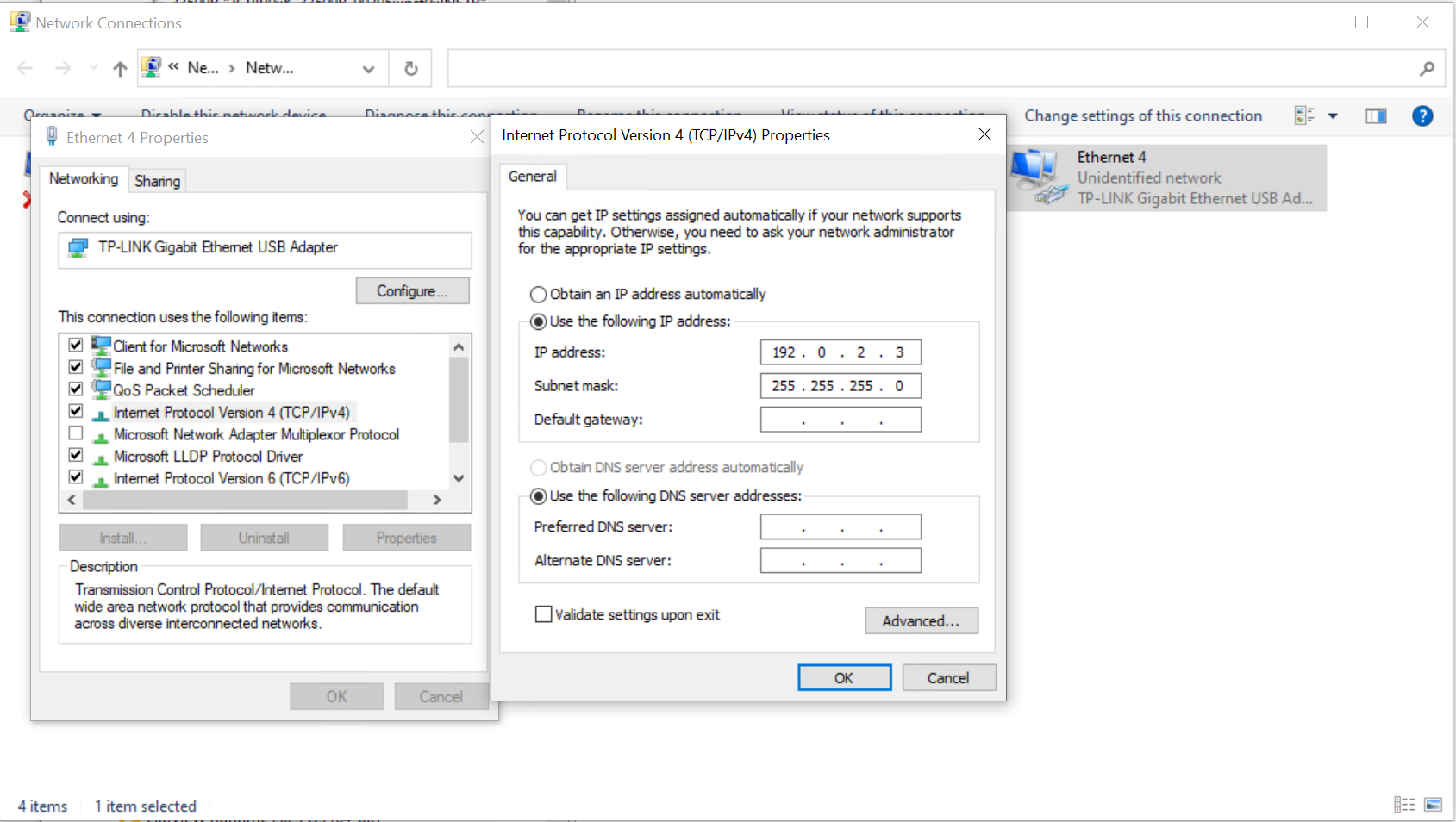Click Cancel in IPv4 Properties dialog

click(949, 678)
